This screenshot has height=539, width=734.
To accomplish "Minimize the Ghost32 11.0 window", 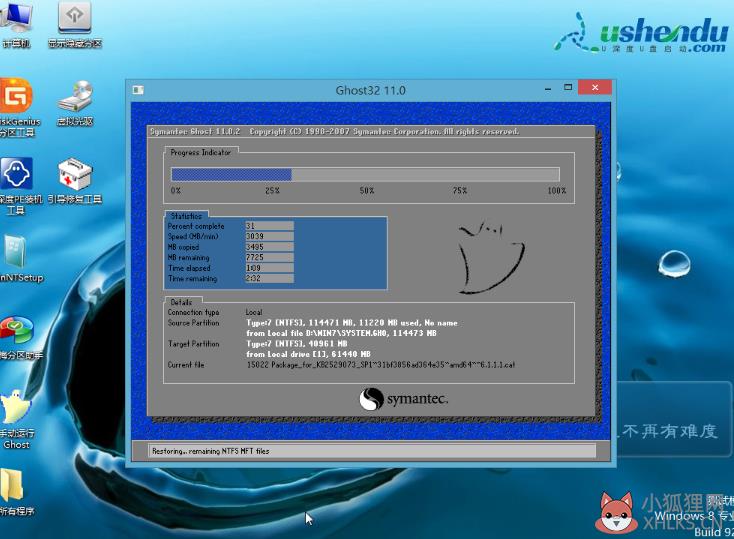I will 548,88.
